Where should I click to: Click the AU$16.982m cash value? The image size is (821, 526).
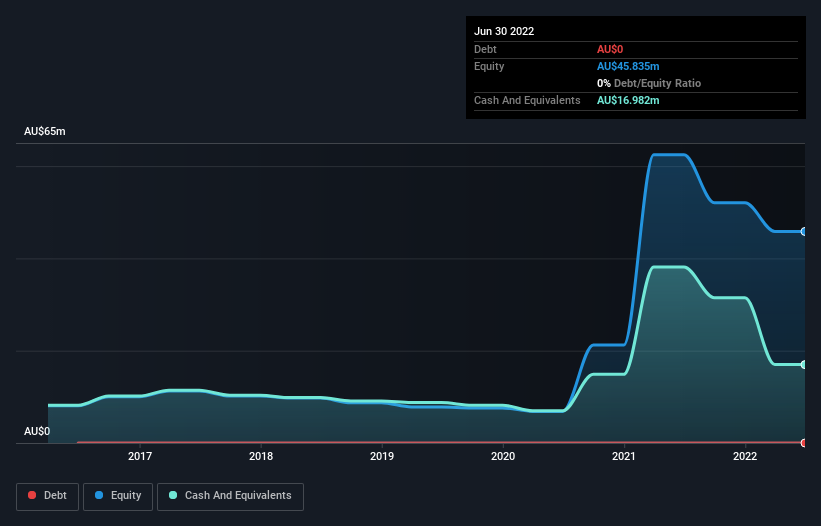click(x=628, y=100)
